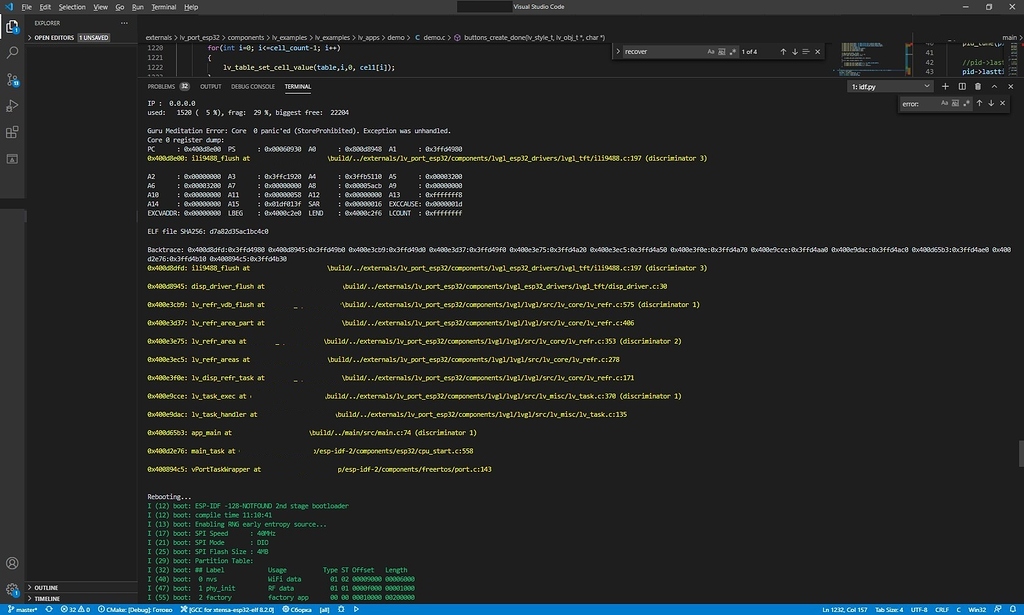Switch to the DEBUG CONSOLE tab
Image resolution: width=1024 pixels, height=615 pixels.
tap(251, 86)
